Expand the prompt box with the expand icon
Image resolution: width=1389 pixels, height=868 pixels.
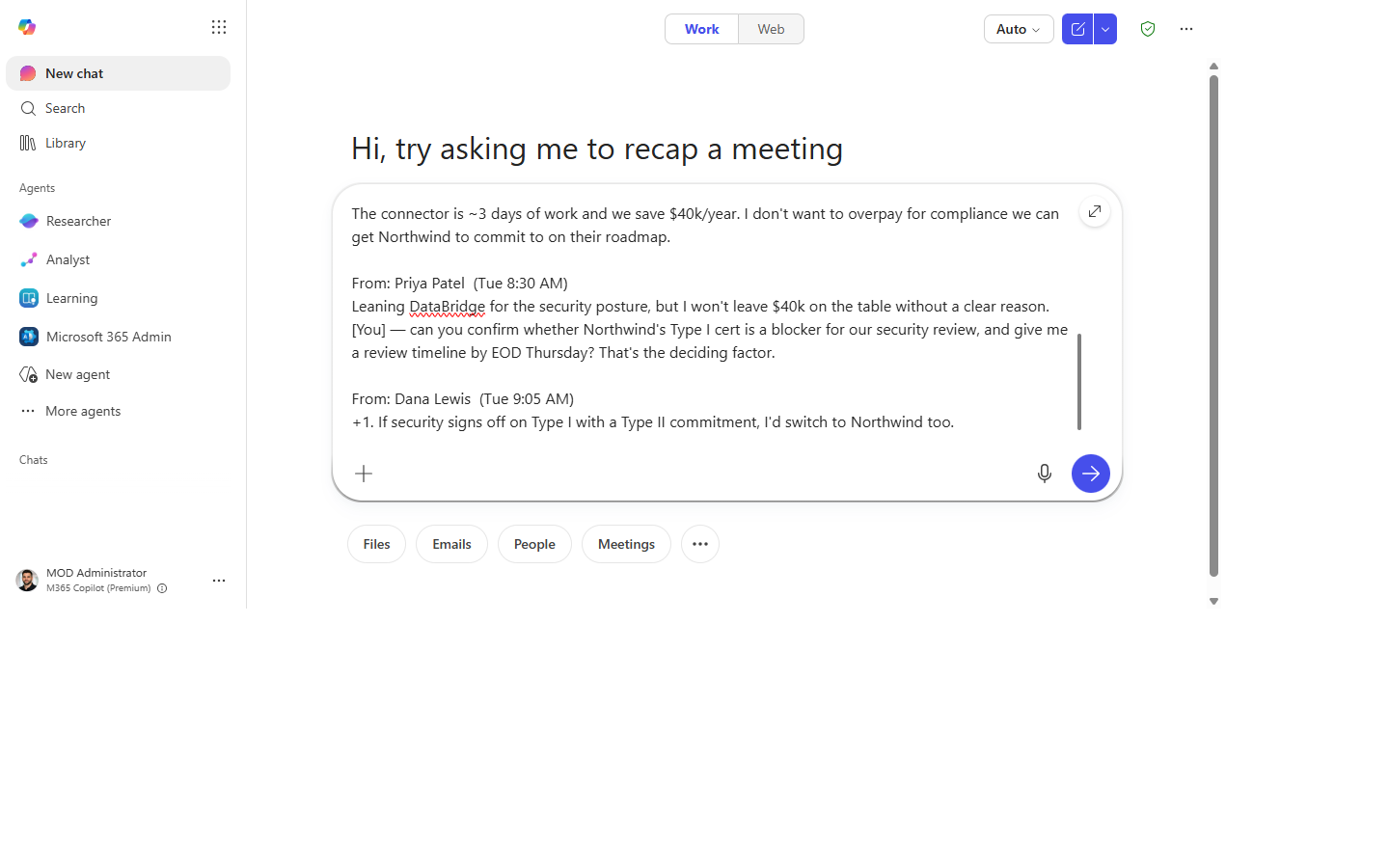[1095, 211]
